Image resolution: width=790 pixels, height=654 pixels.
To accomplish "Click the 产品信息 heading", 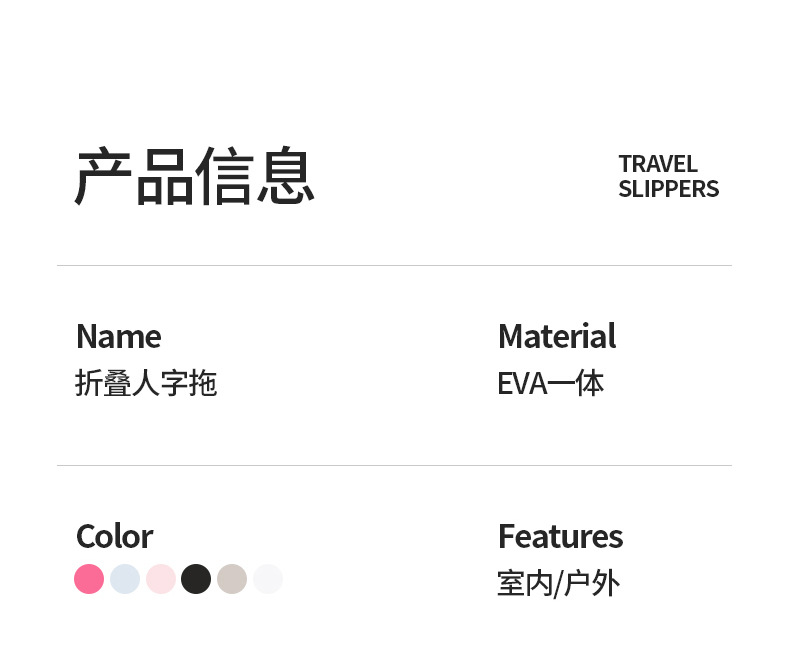I will coord(195,177).
